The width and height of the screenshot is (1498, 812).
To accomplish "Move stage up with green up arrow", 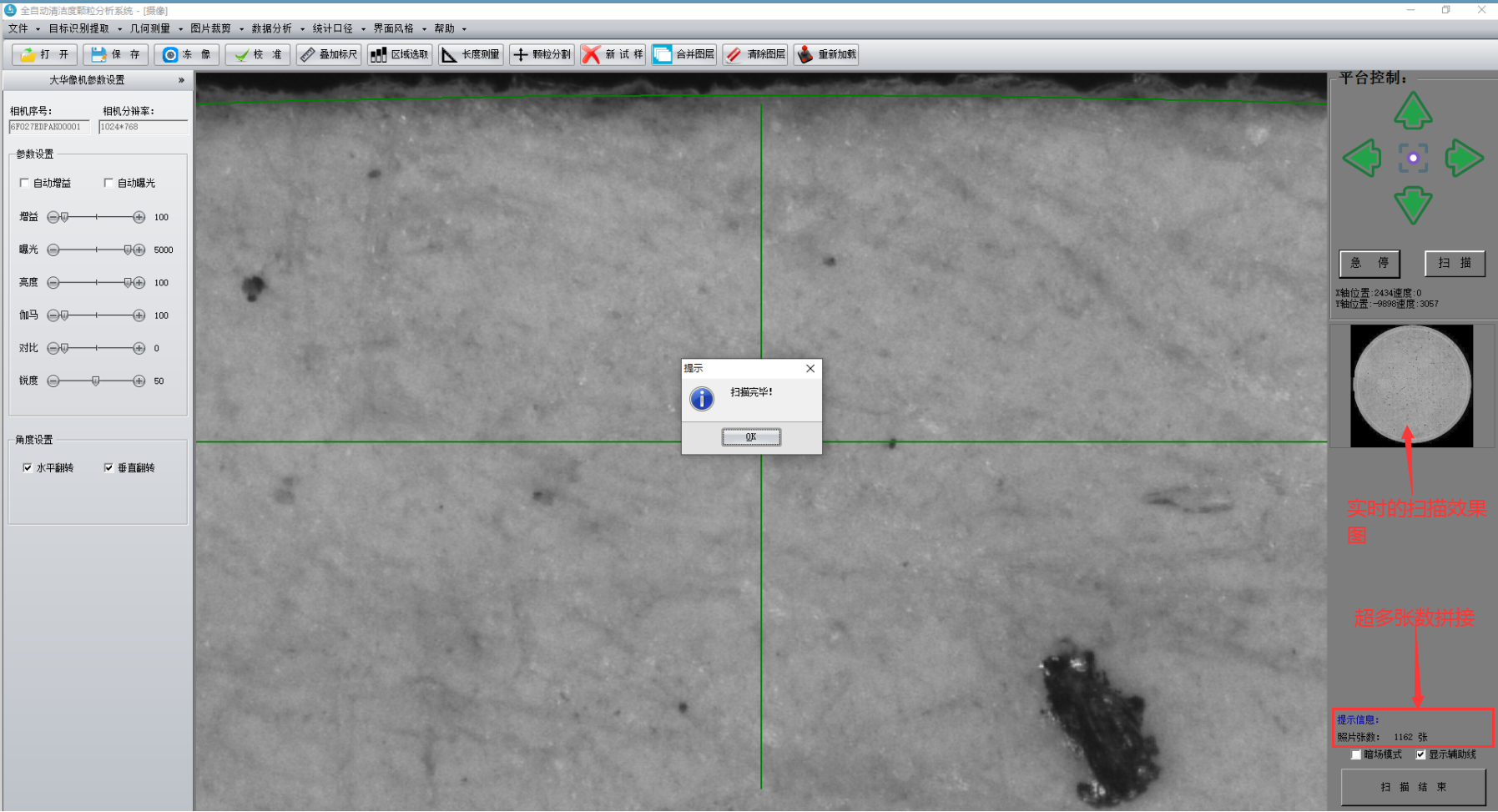I will pyautogui.click(x=1413, y=111).
